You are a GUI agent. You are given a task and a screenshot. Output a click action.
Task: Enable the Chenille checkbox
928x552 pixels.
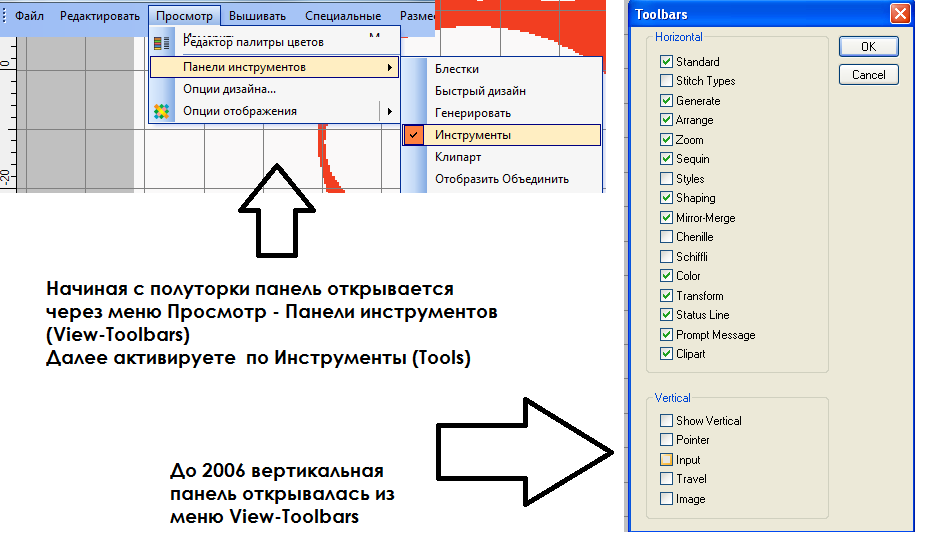pyautogui.click(x=666, y=237)
